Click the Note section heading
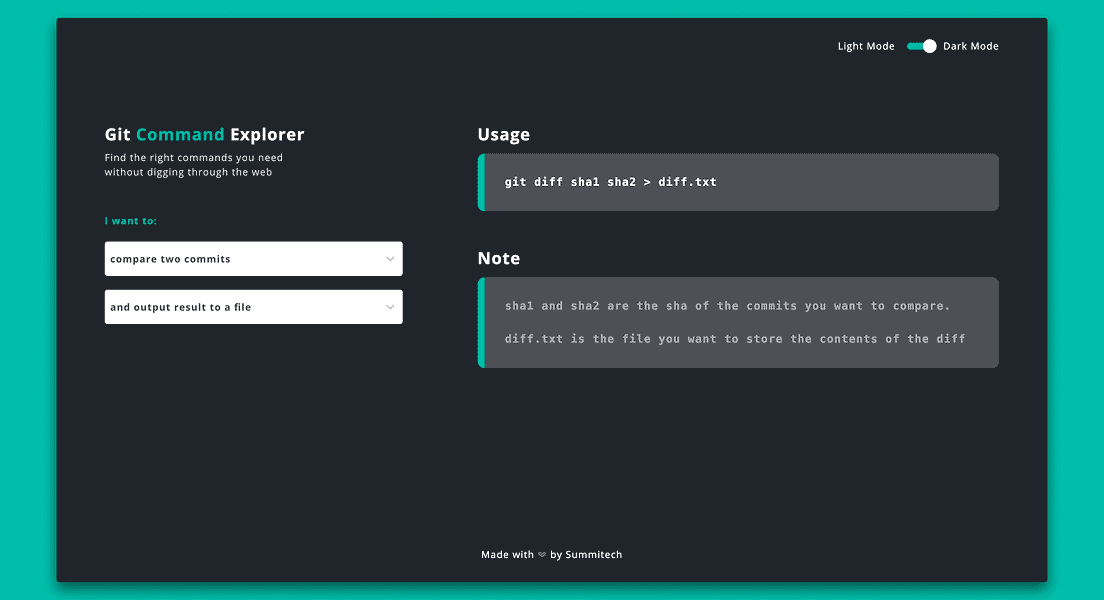Image resolution: width=1104 pixels, height=600 pixels. 498,258
